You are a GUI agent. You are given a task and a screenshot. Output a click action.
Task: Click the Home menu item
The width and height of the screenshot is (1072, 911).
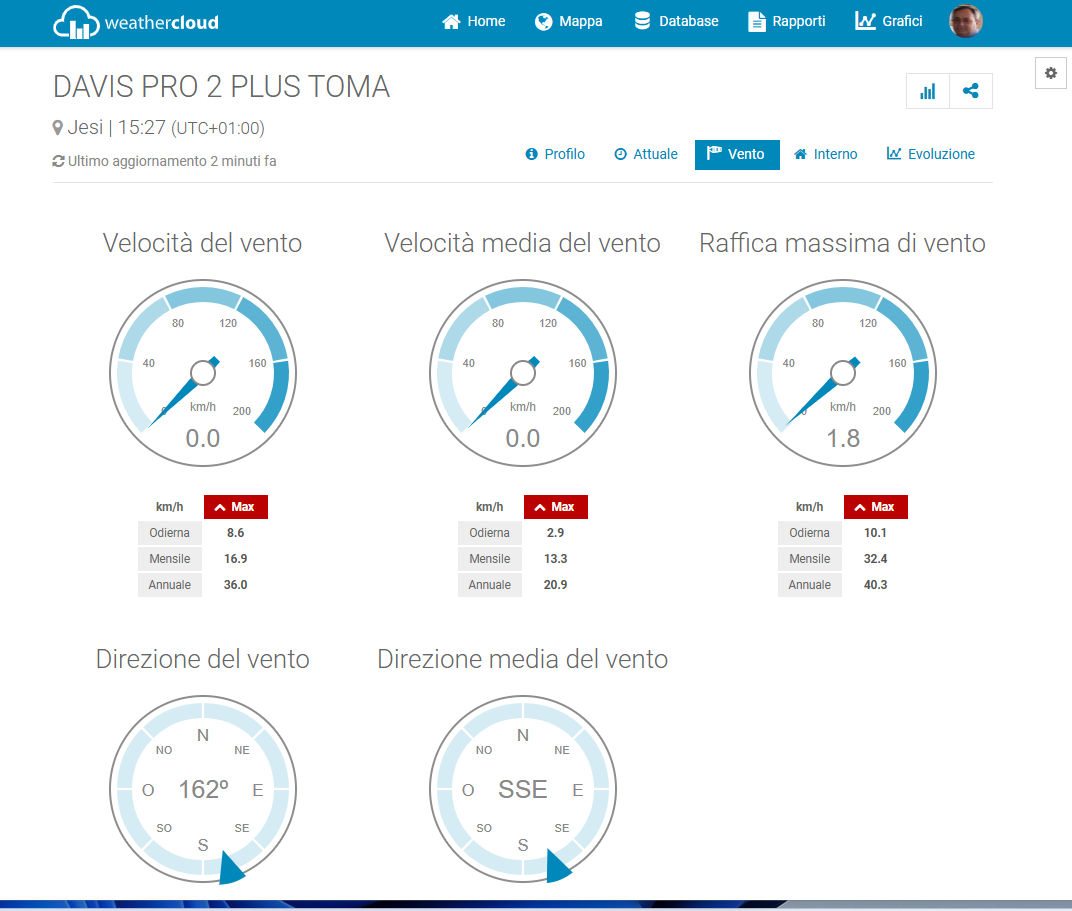pos(474,21)
